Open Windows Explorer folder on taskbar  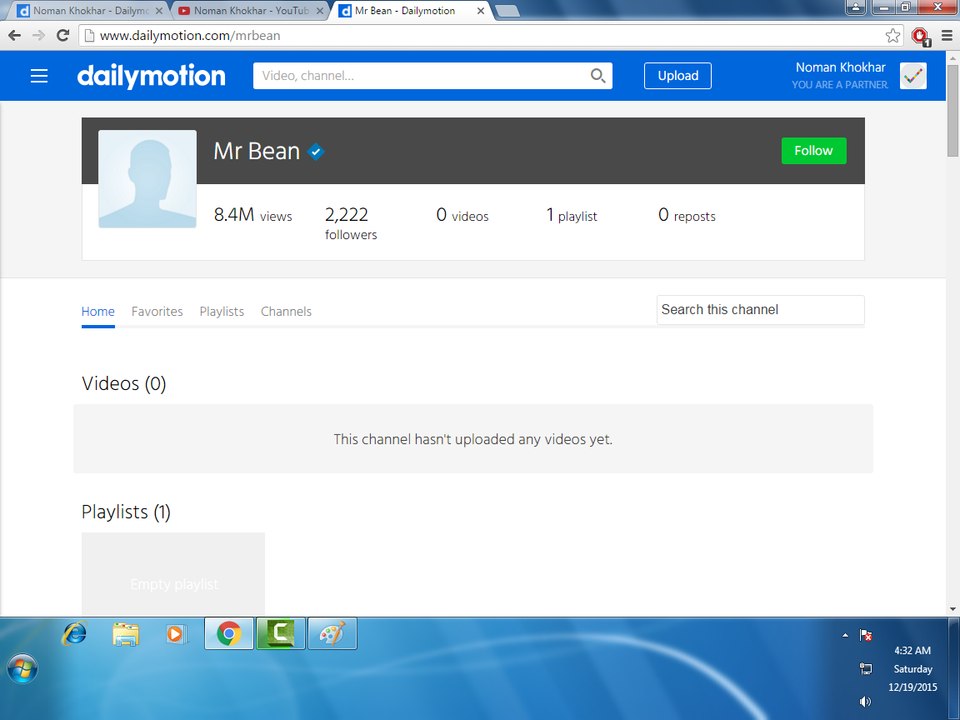(x=126, y=634)
